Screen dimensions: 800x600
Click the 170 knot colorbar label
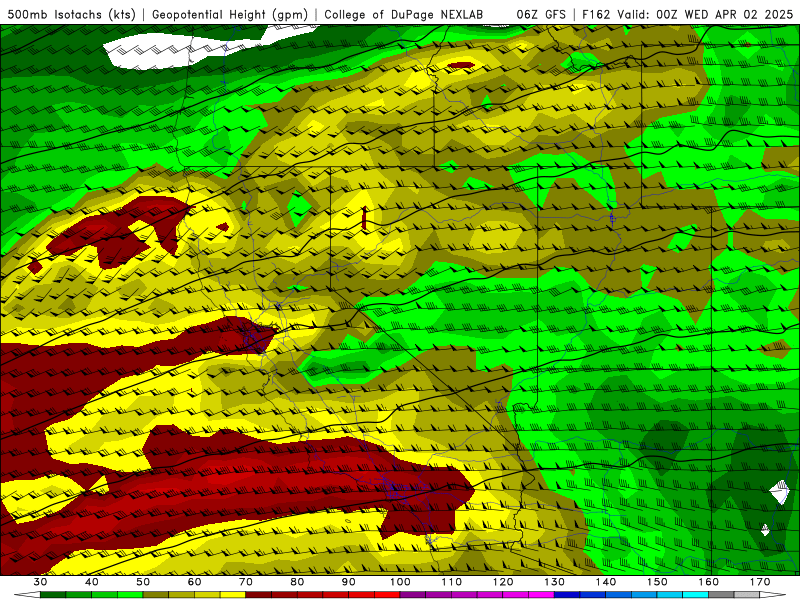point(760,582)
